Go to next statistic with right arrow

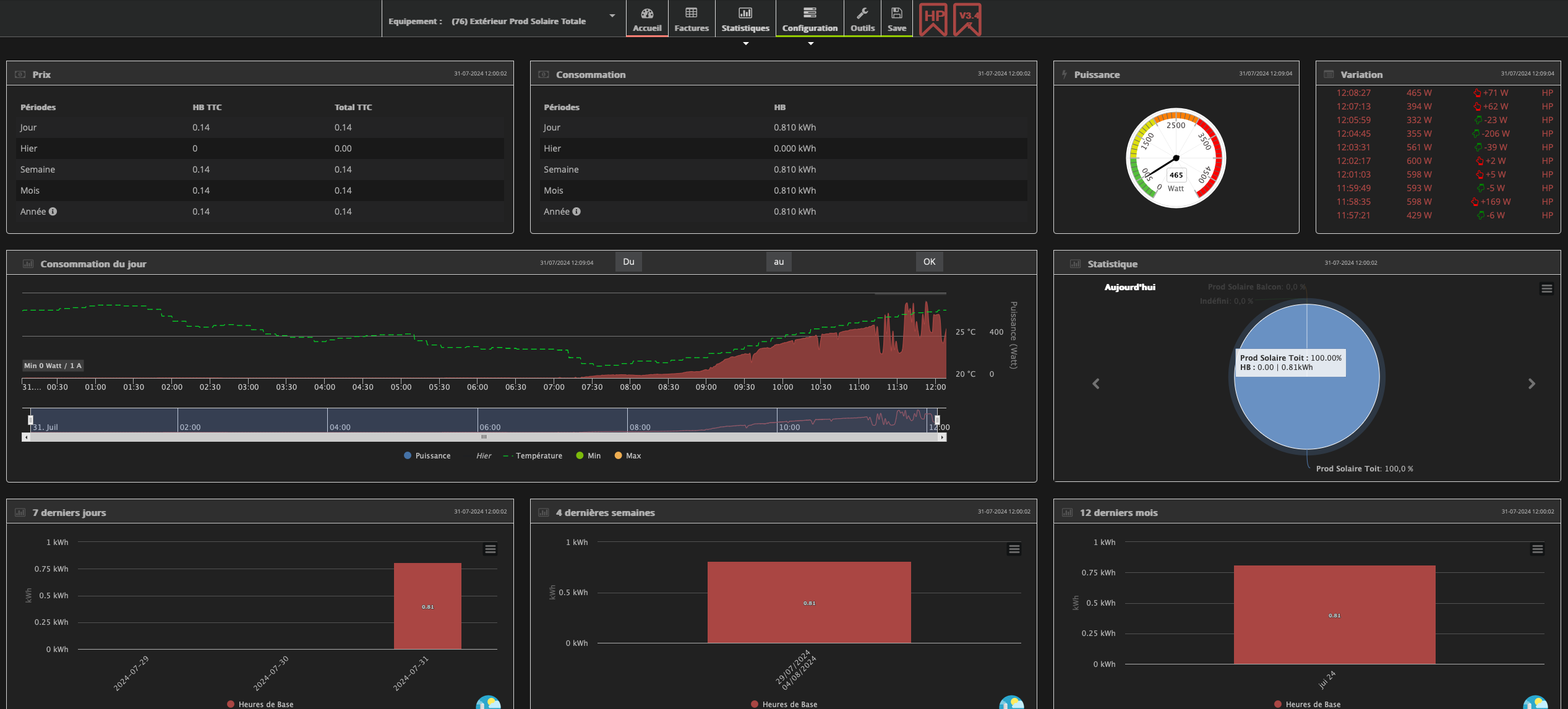point(1532,384)
